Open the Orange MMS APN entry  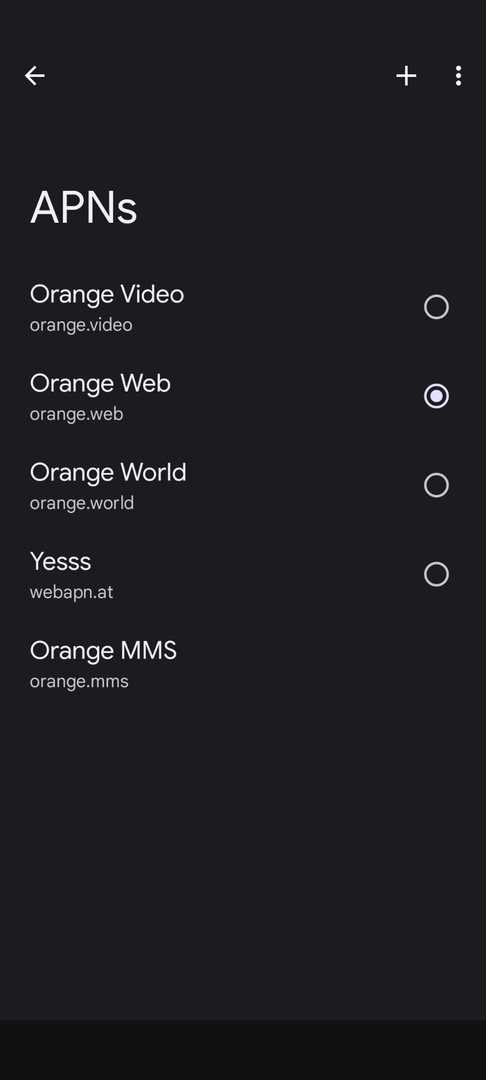pos(243,663)
